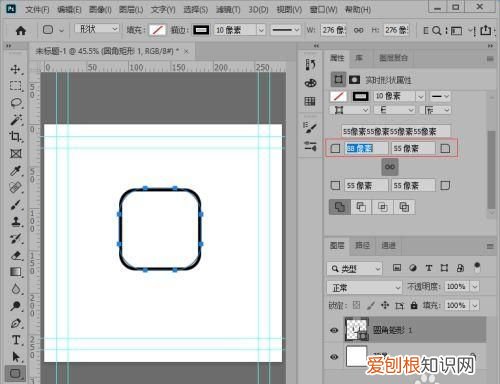Viewport: 500px width, 384px height.
Task: Open the Image menu
Action: 100,10
